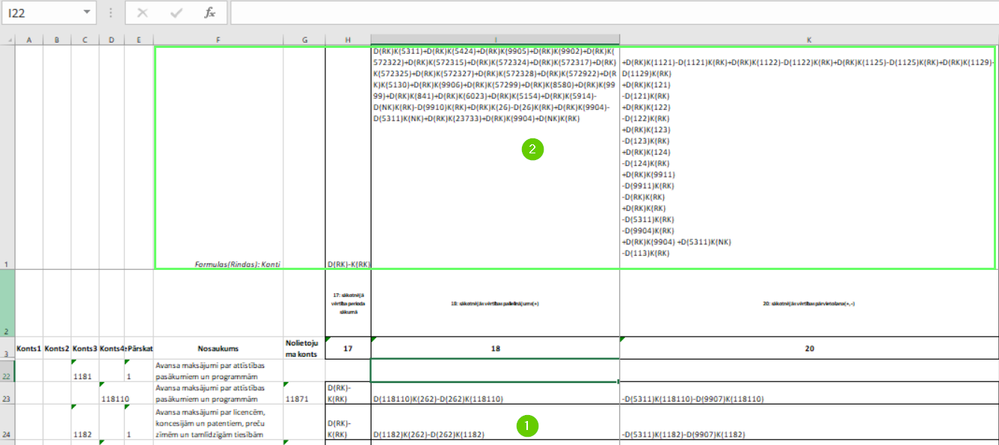This screenshot has width=999, height=445.
Task: Click the Konts1 header cell
Action: (x=29, y=348)
